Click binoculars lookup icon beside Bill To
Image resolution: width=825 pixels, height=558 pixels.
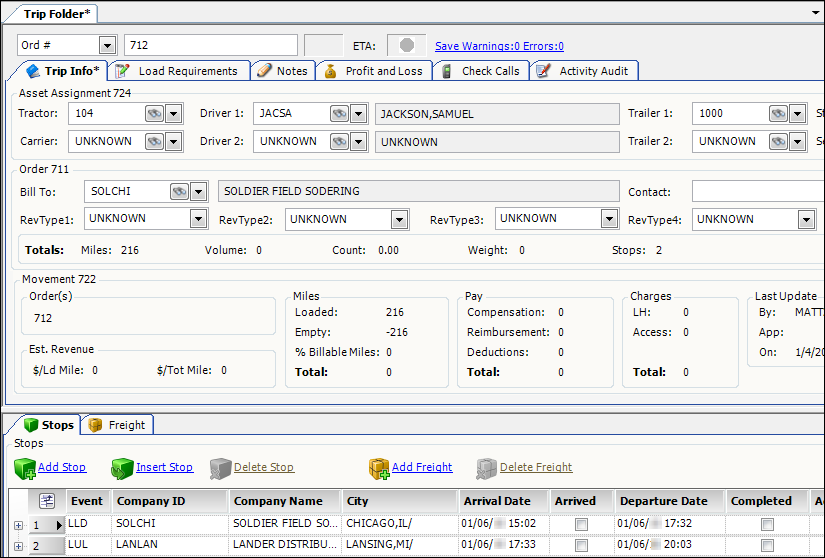click(x=179, y=191)
